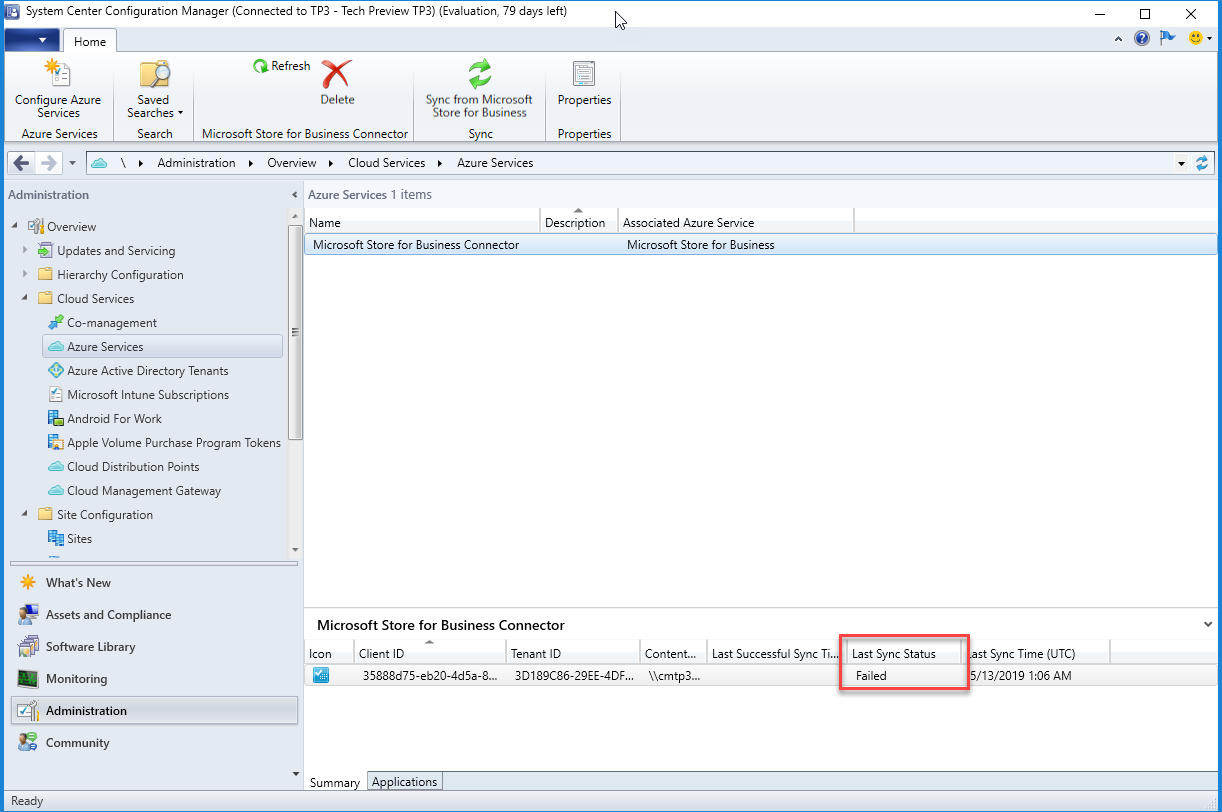Expand Updates and Servicing node
Image resolution: width=1222 pixels, height=812 pixels.
click(x=24, y=250)
